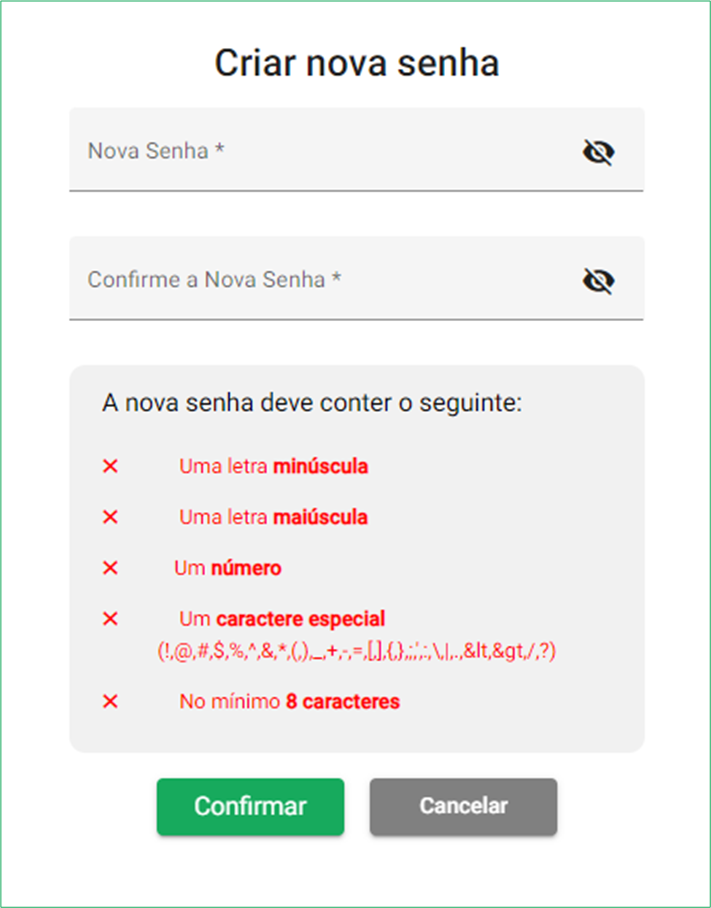Click the Uma letra maiúscula requirement text

click(273, 517)
